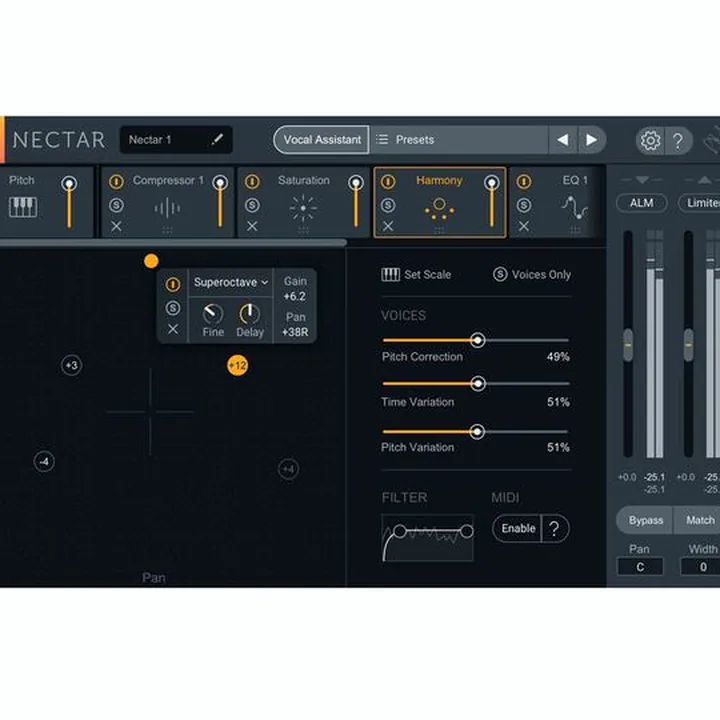This screenshot has width=720, height=720.
Task: Toggle Compressor 1 module power
Action: click(x=116, y=182)
